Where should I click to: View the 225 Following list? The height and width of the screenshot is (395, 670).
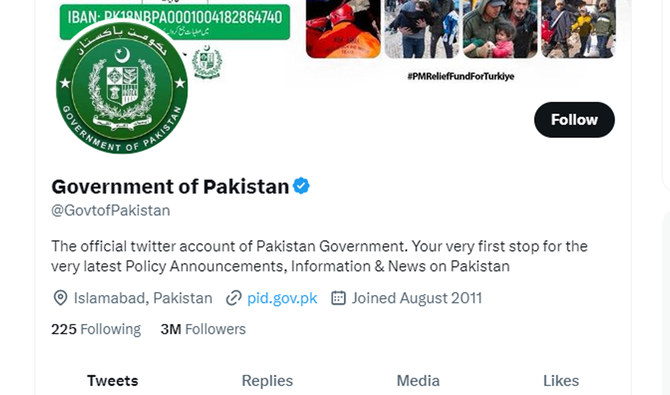tap(96, 329)
